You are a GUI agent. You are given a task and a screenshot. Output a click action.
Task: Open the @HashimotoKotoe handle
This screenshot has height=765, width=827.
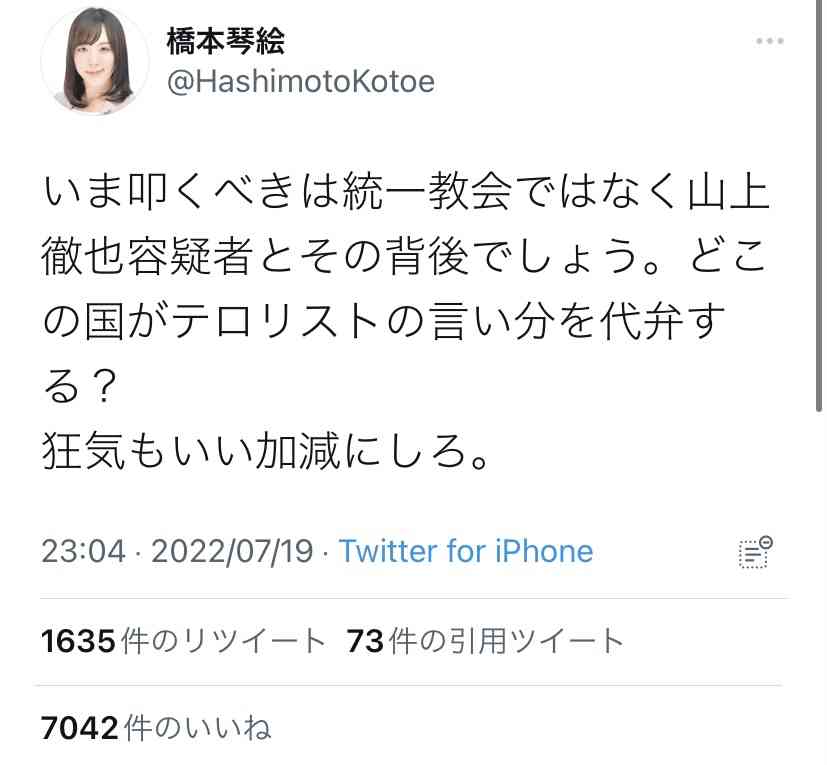[x=301, y=82]
